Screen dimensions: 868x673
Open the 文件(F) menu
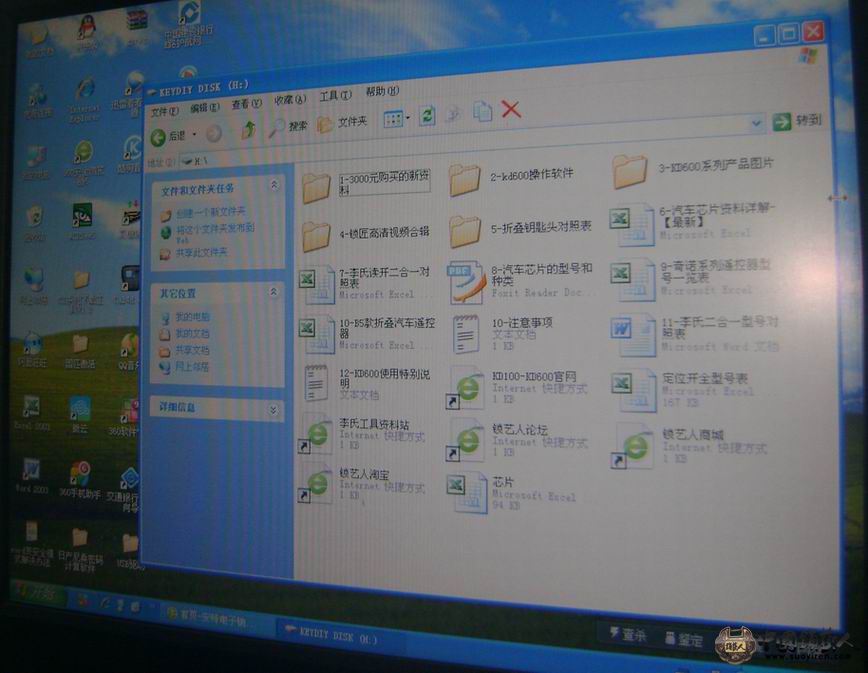pos(164,112)
